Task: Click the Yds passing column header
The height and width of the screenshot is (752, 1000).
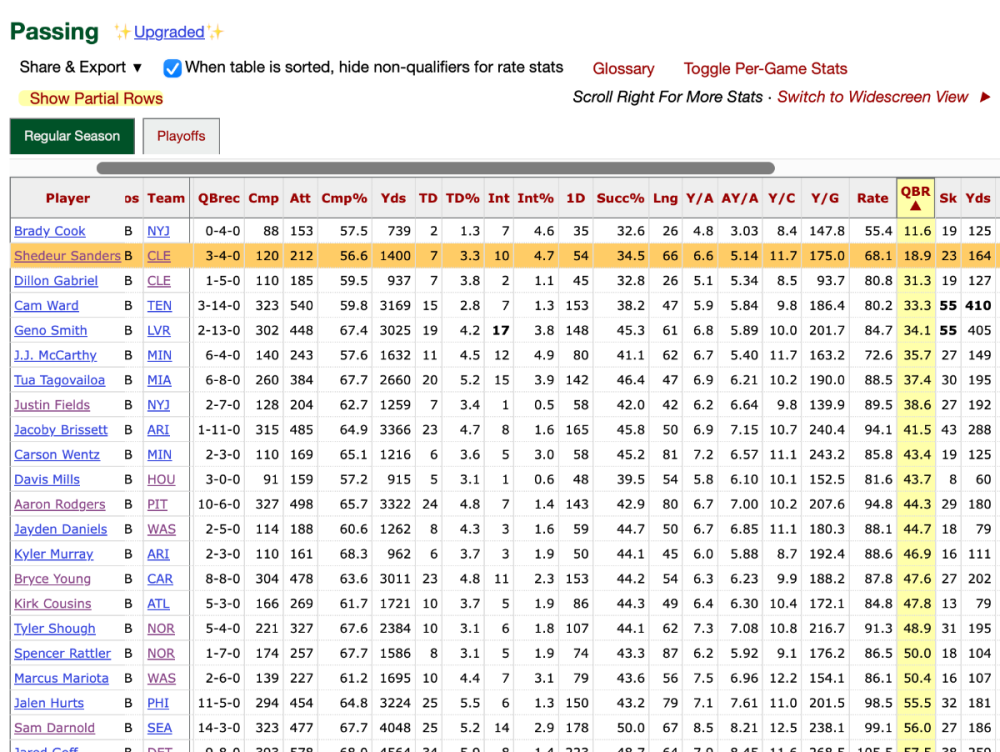Action: [393, 198]
